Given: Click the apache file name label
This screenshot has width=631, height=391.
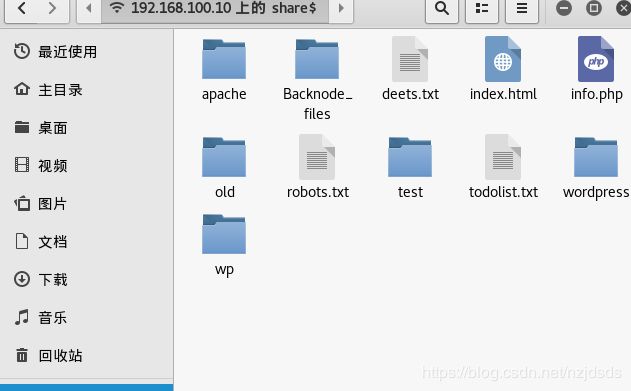Looking at the screenshot, I should coord(224,95).
